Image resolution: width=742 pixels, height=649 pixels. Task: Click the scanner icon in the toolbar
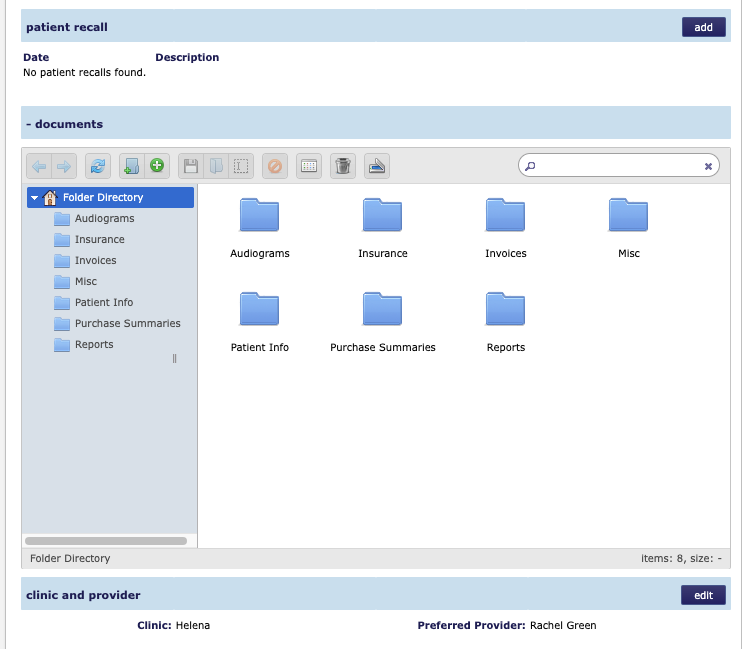[x=377, y=166]
